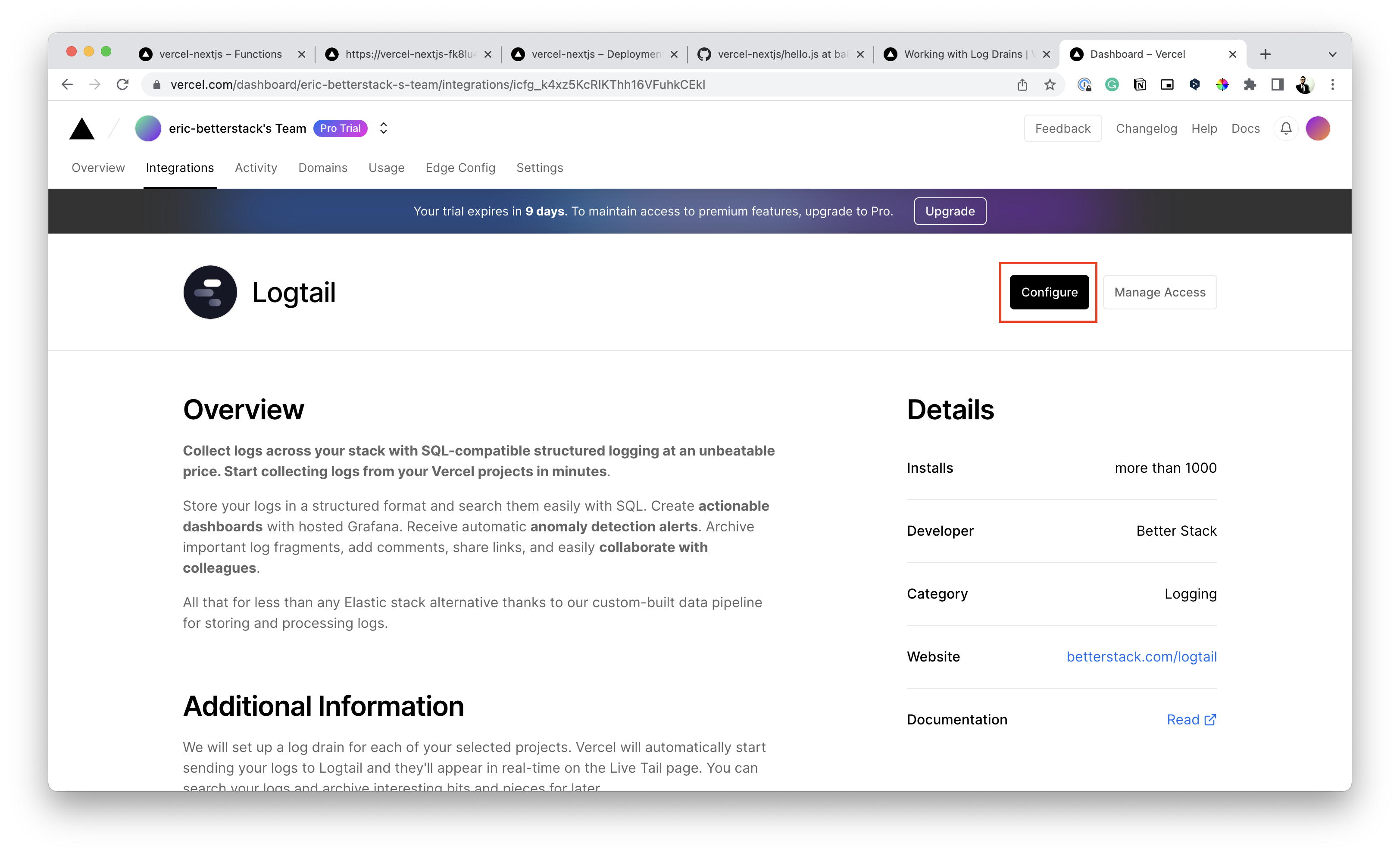Screen dimensions: 1400x855
Task: Click the Manage Access button
Action: pyautogui.click(x=1159, y=292)
